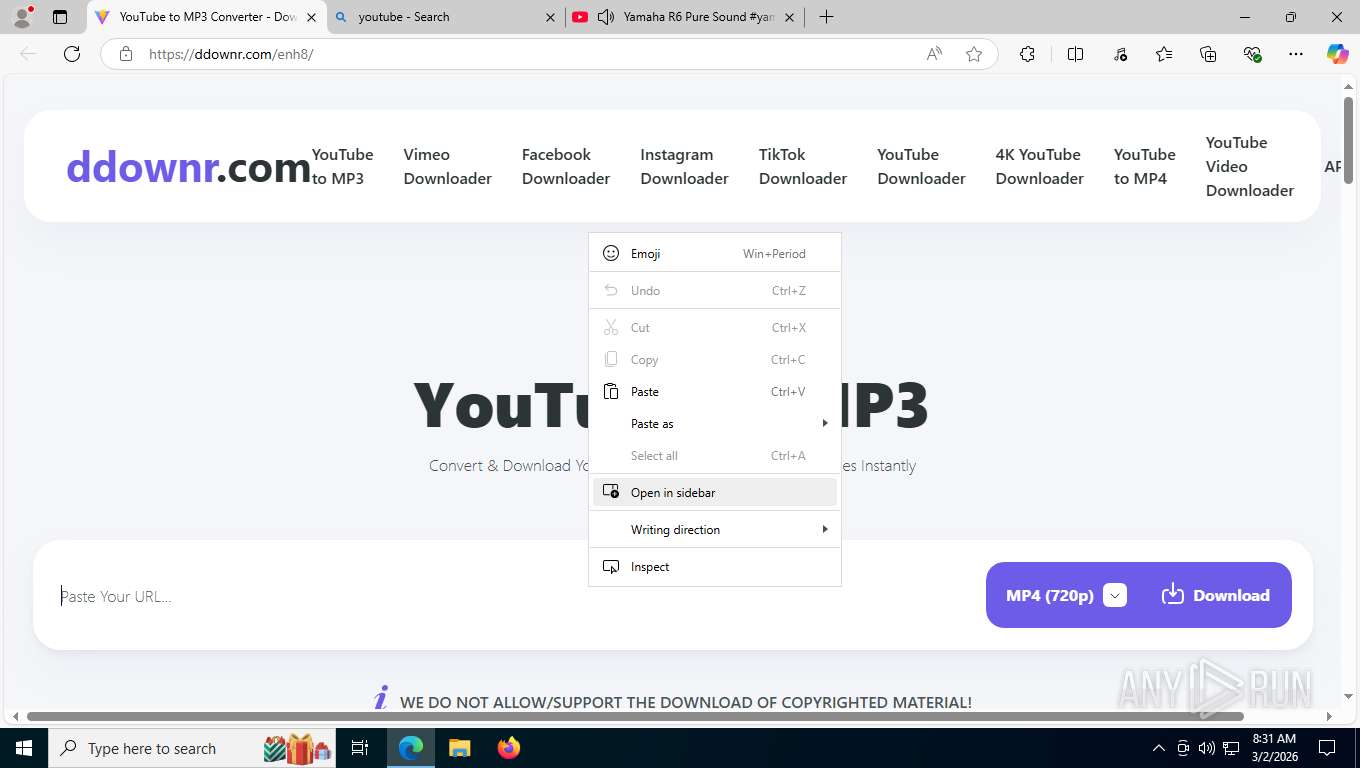Open Firefox from the taskbar

point(509,748)
